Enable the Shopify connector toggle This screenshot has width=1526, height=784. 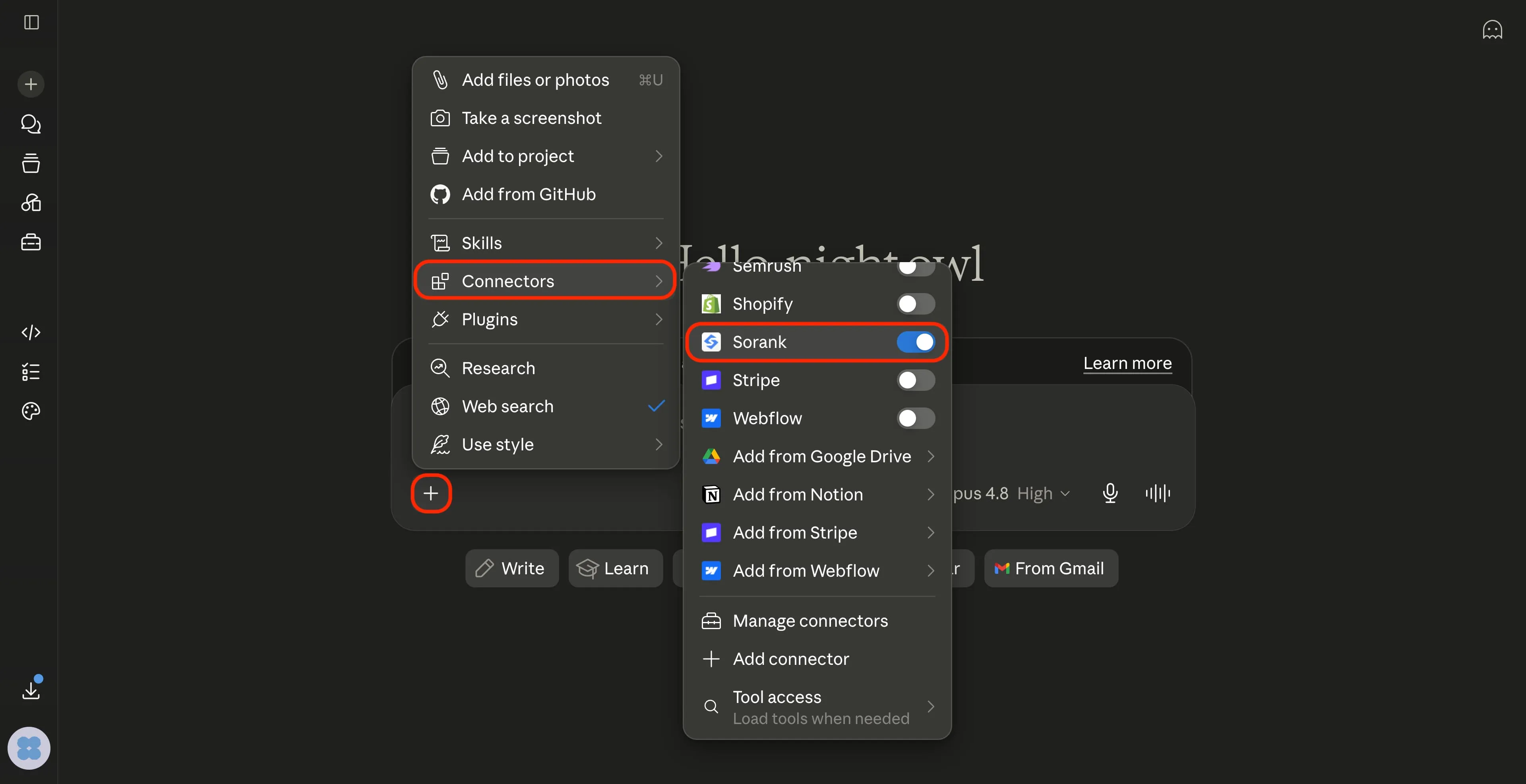(916, 304)
